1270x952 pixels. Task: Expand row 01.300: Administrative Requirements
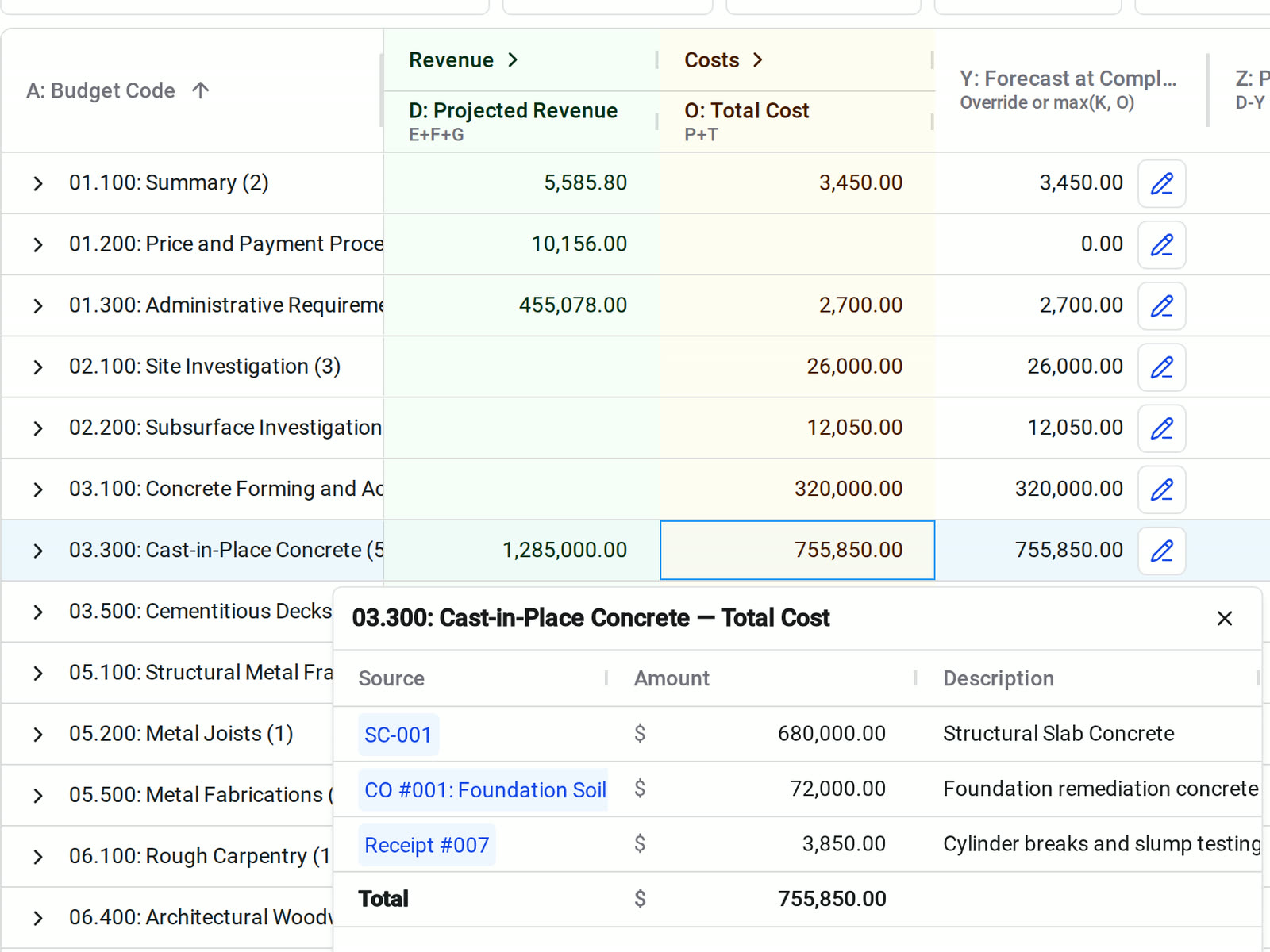37,305
